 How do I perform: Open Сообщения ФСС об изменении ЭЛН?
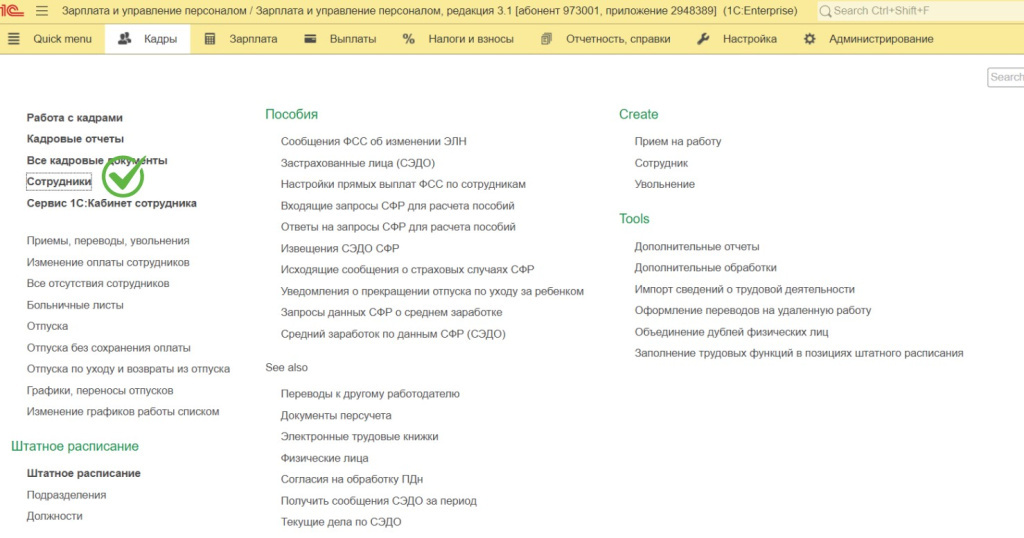[374, 141]
